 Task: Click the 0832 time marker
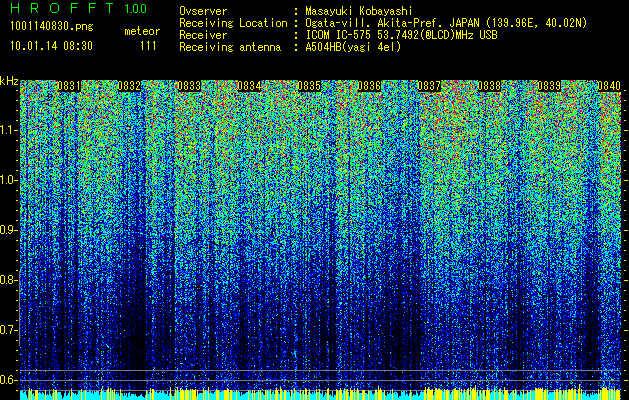tap(129, 86)
